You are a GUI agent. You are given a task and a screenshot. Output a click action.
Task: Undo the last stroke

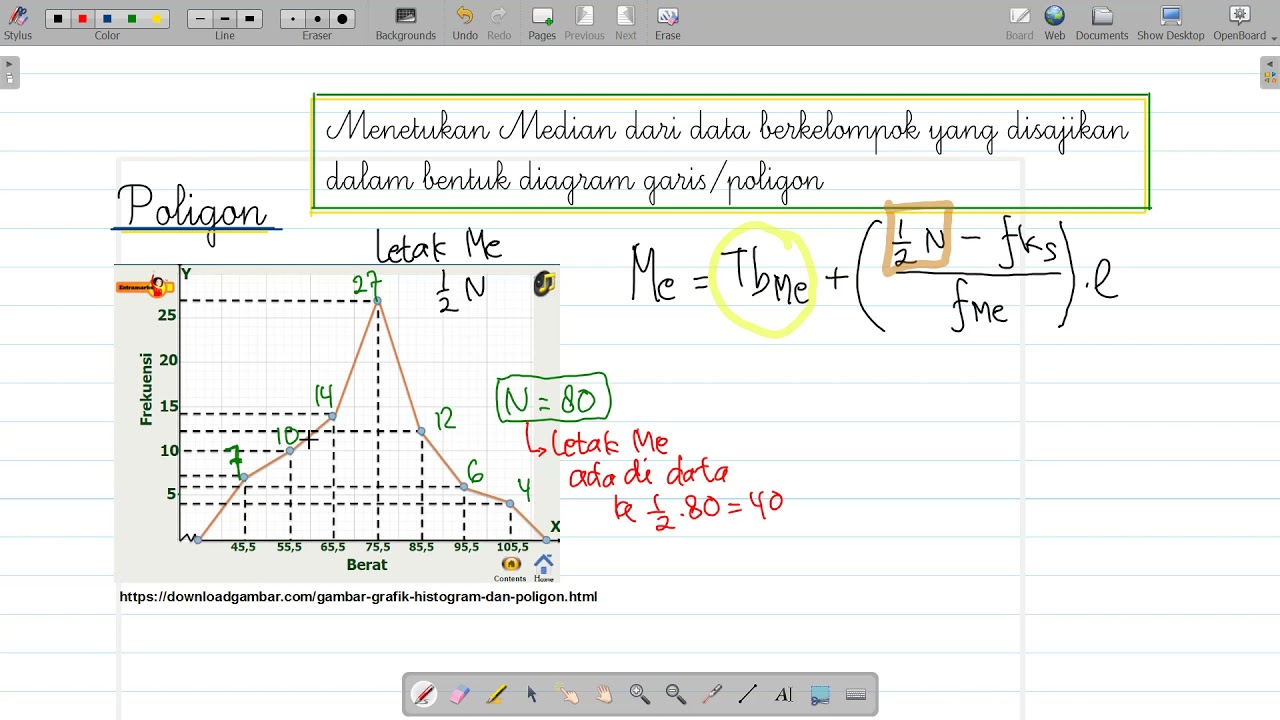[465, 23]
